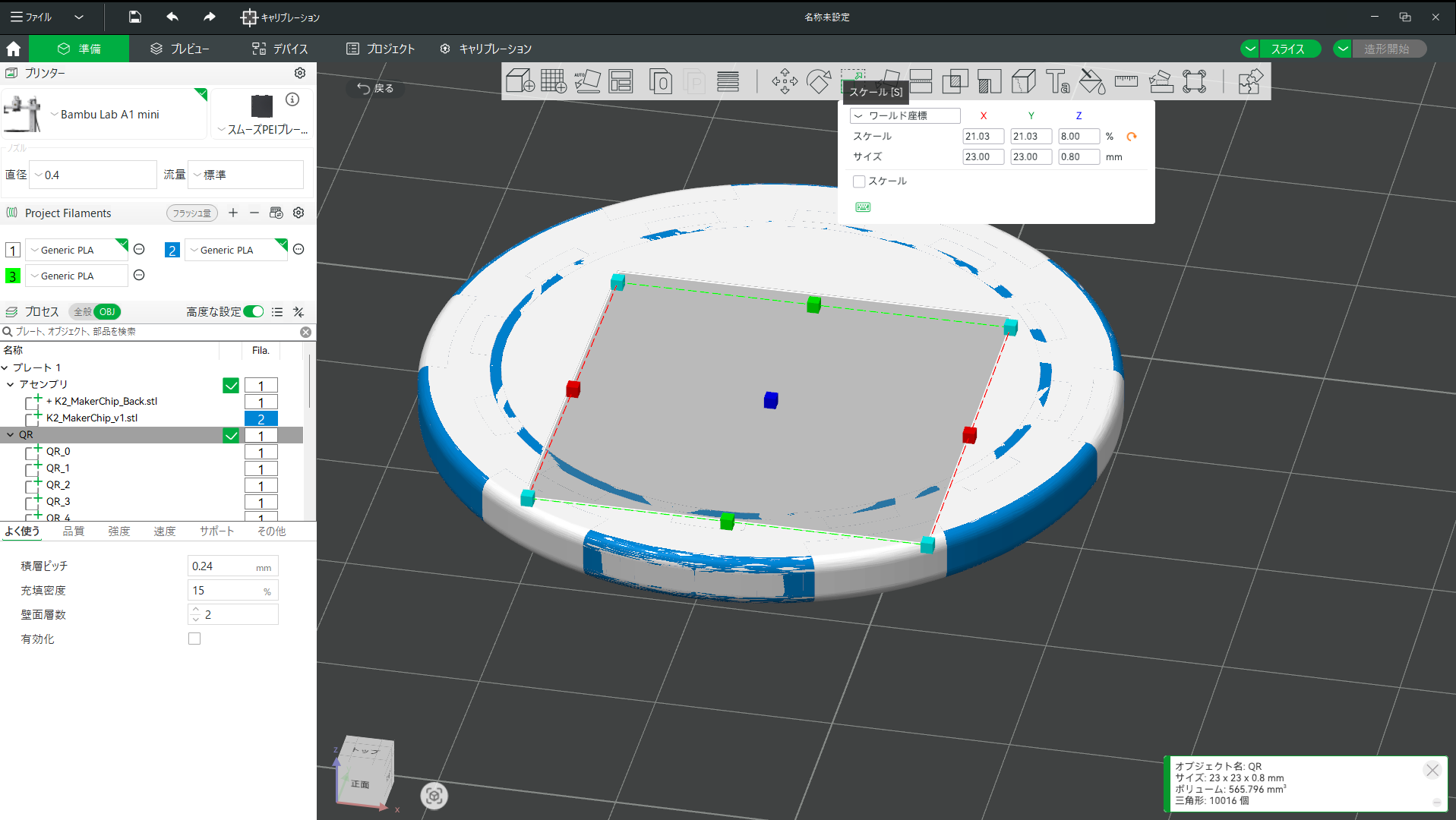The width and height of the screenshot is (1456, 820).
Task: Toggle the 高度な設定 advanced switch
Action: tap(254, 312)
